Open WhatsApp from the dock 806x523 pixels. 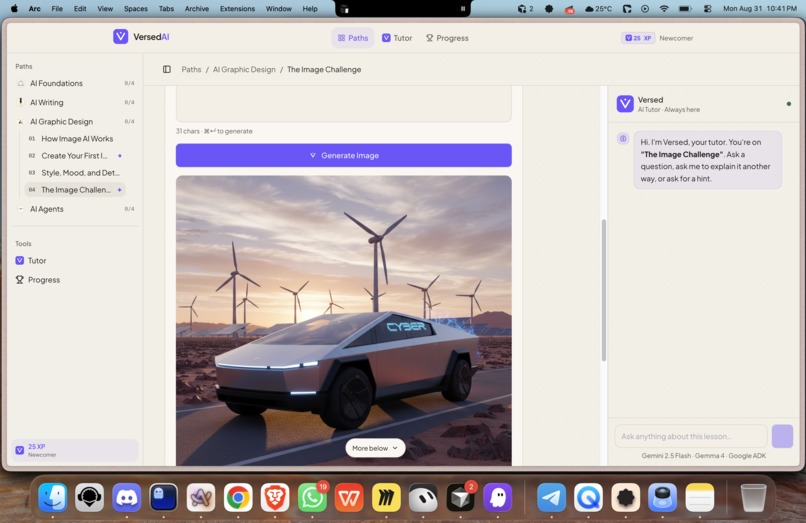312,497
